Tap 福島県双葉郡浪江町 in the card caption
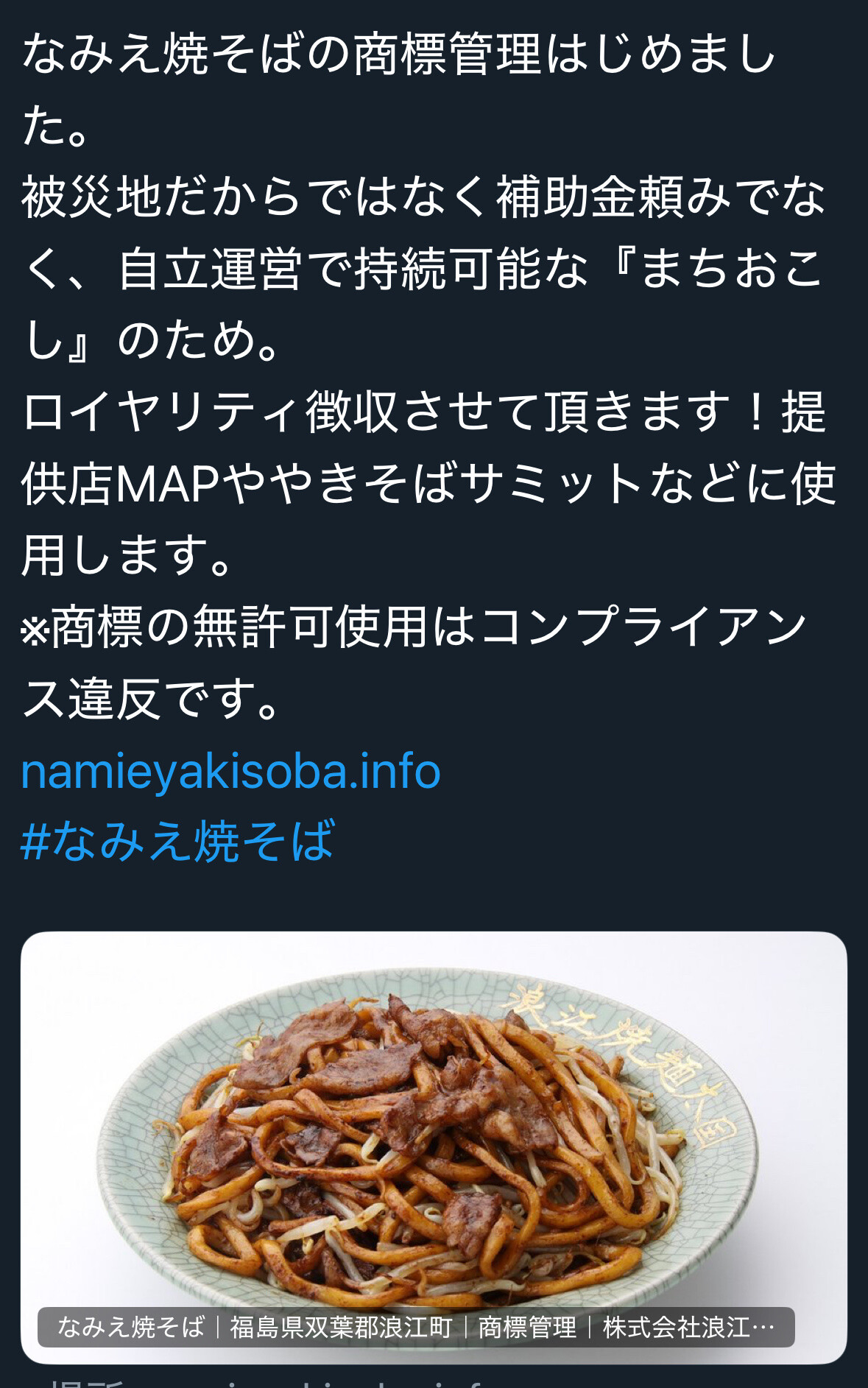This screenshot has height=1388, width=868. (x=341, y=1327)
